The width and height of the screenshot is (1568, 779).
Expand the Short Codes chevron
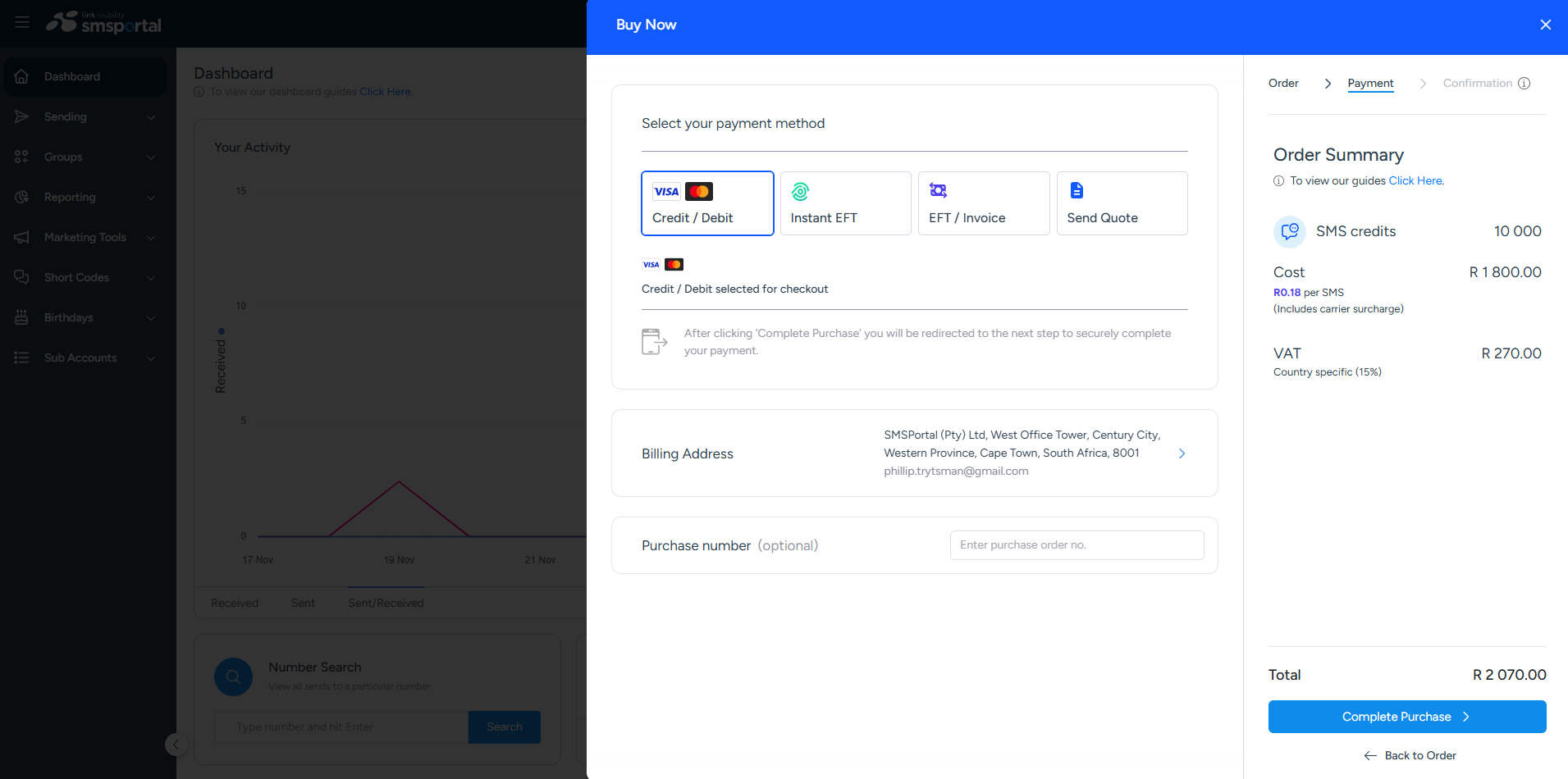click(x=151, y=278)
